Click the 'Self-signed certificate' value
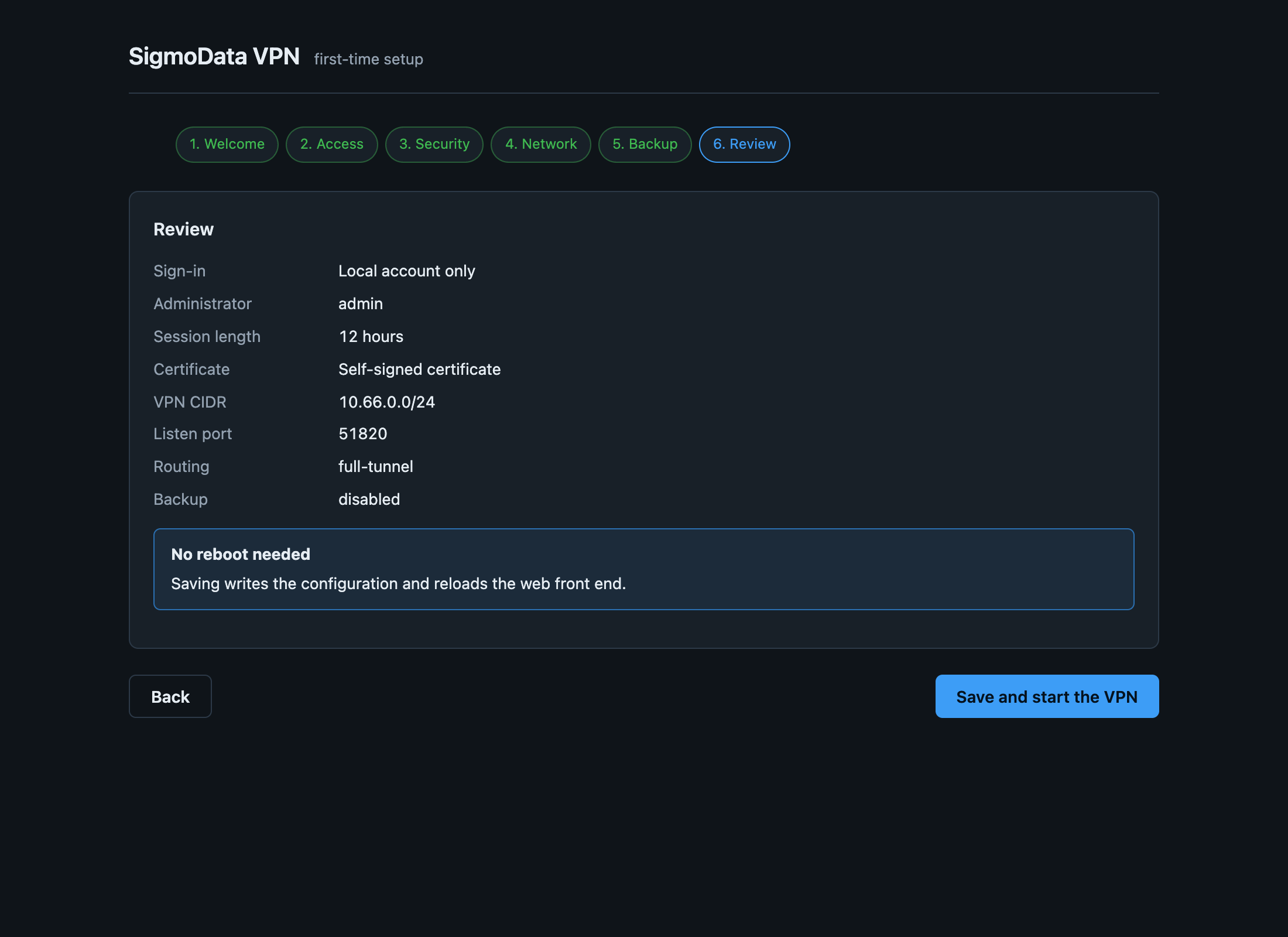1288x937 pixels. (x=420, y=370)
